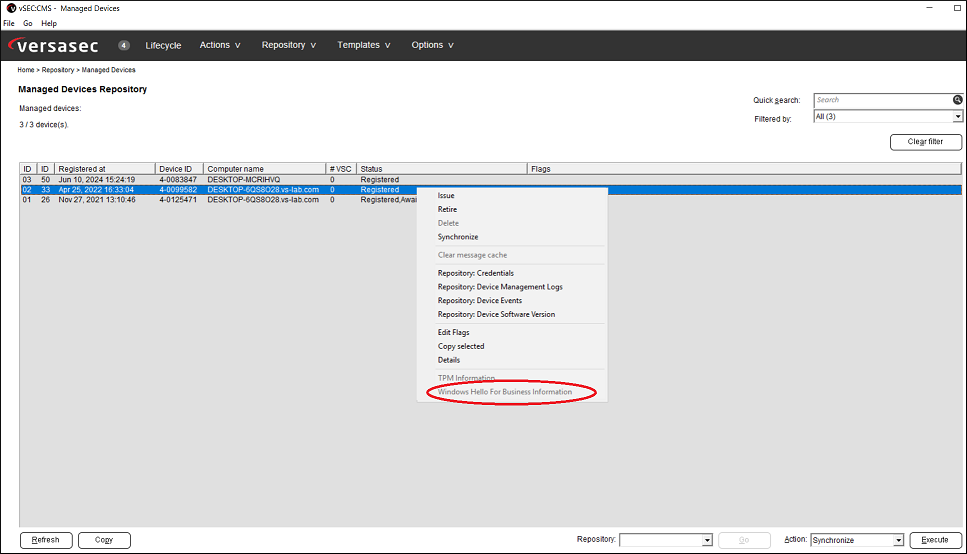Open Repository: Credentials from context menu

point(475,273)
